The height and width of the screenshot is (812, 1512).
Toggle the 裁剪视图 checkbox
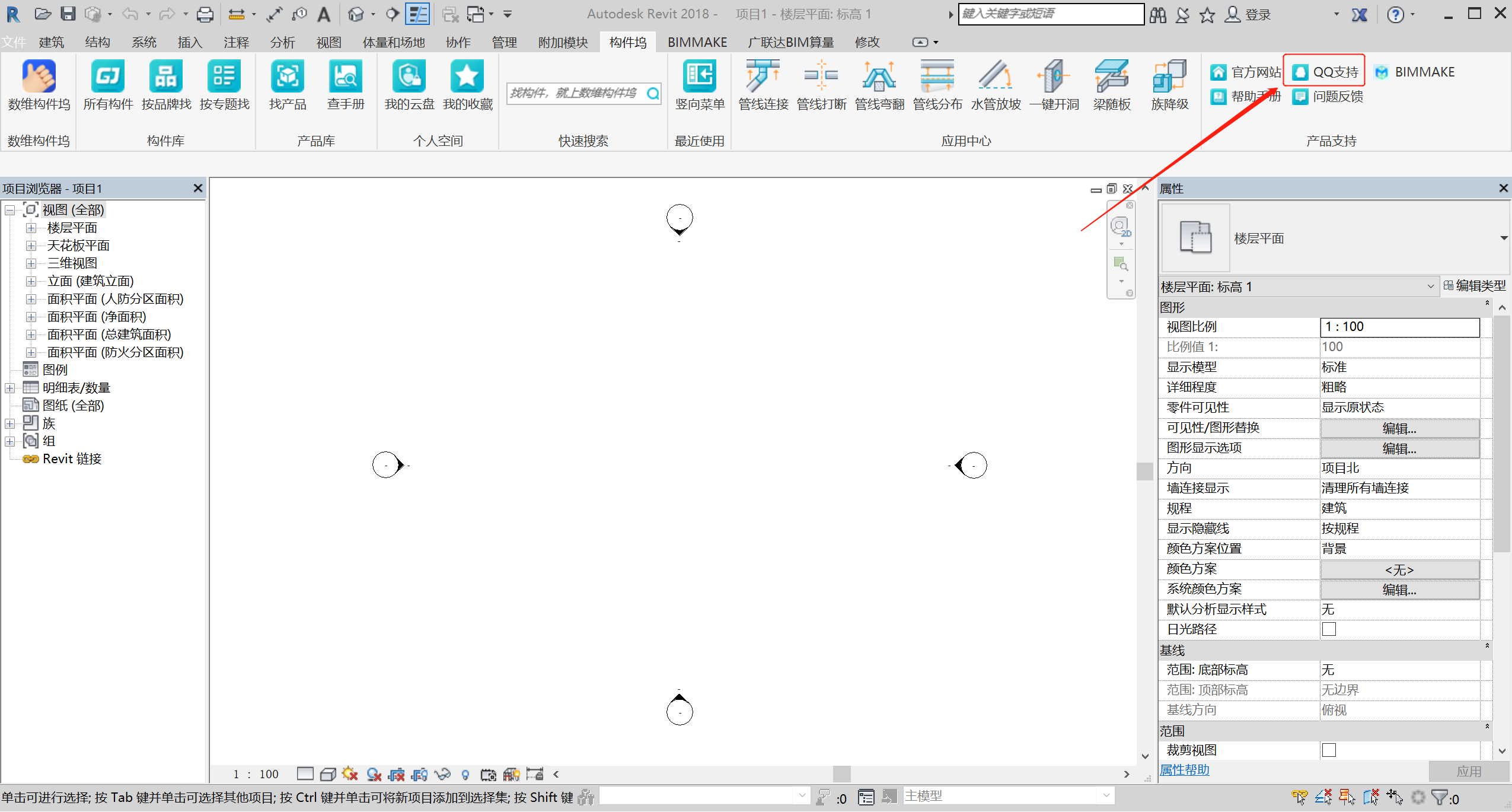coord(1329,750)
